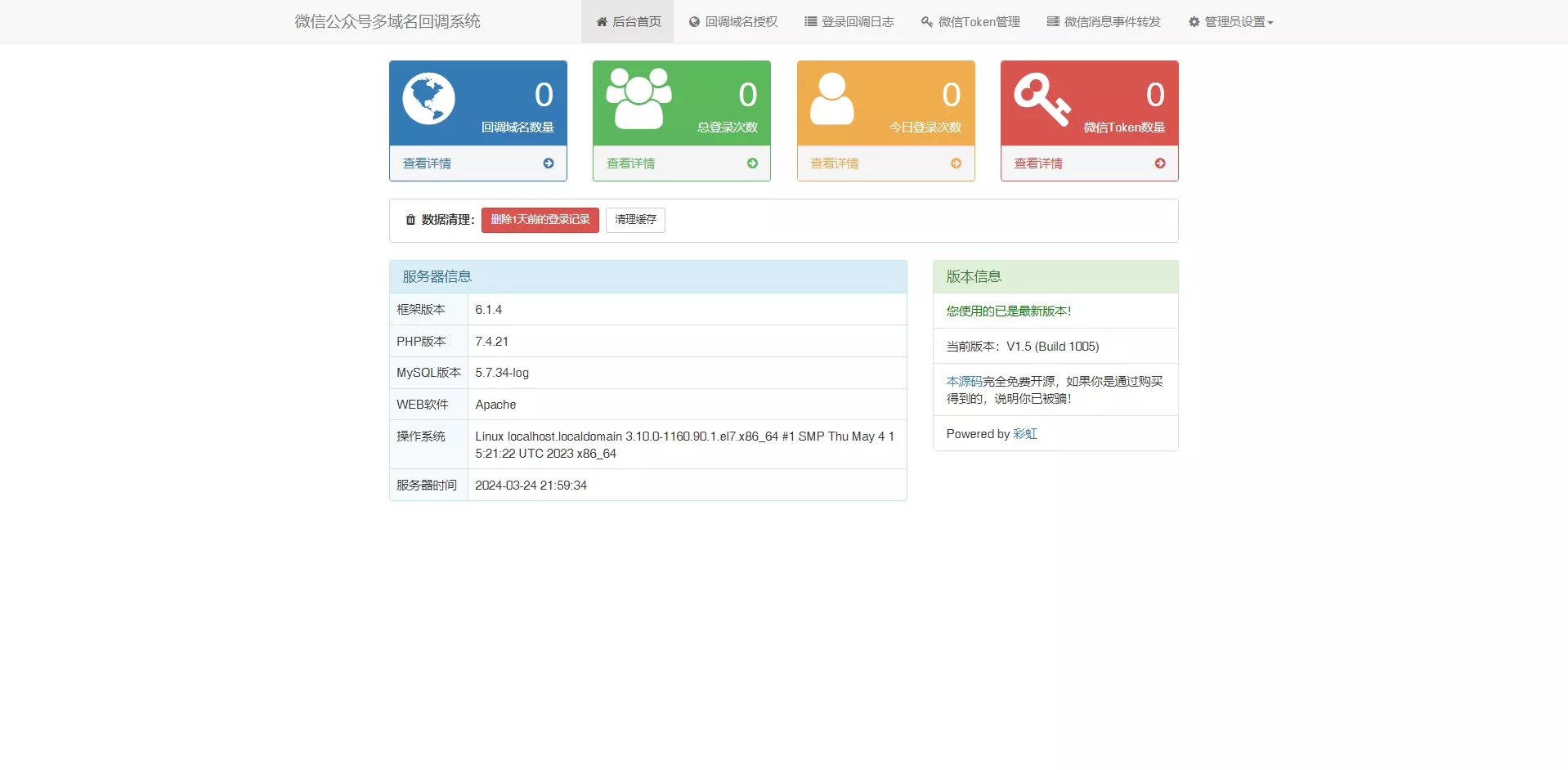This screenshot has width=1568, height=770.
Task: Click server icon beside 微信消息事件转发
Action: click(1053, 22)
